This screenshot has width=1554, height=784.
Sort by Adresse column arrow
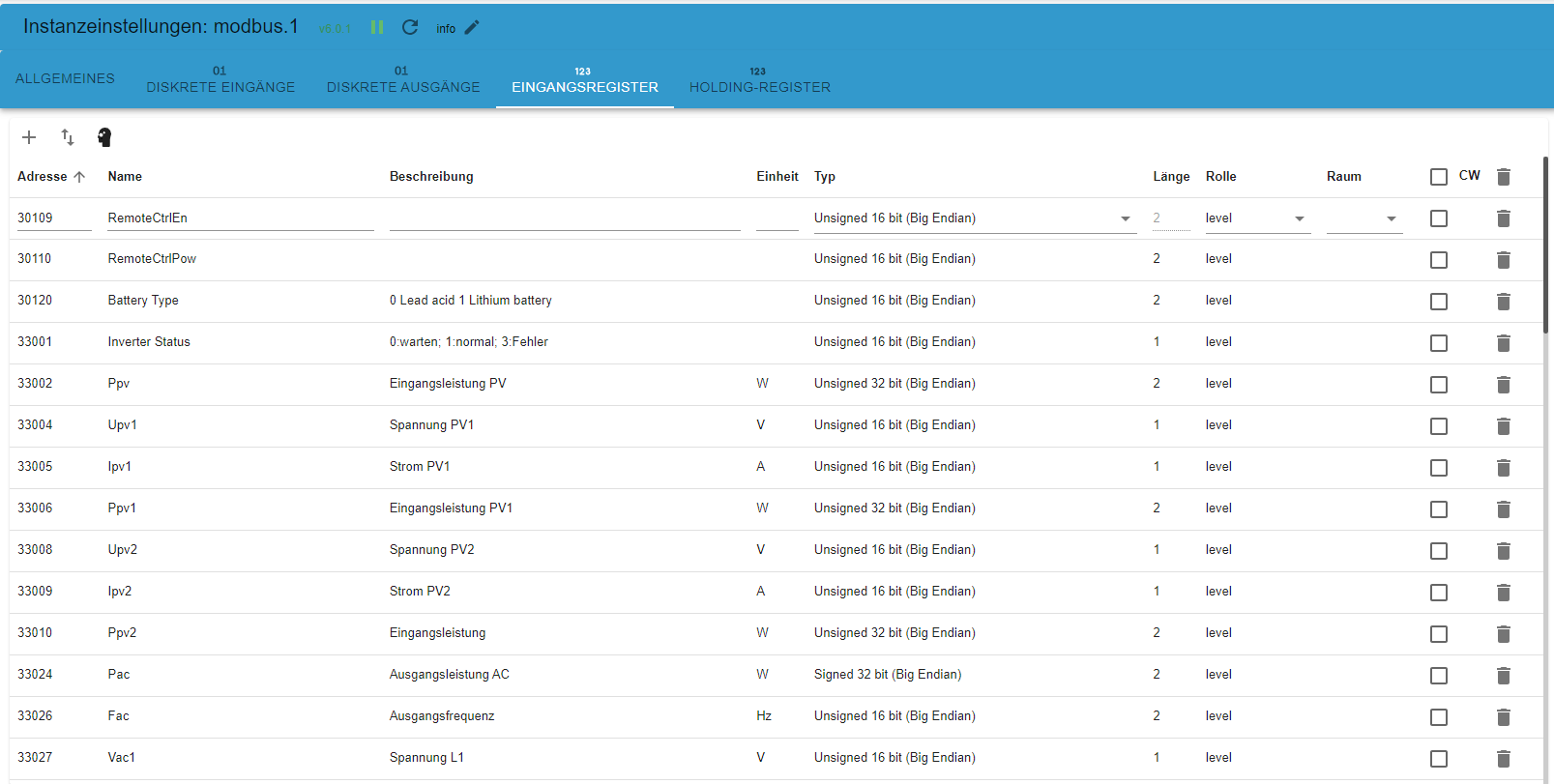coord(79,176)
